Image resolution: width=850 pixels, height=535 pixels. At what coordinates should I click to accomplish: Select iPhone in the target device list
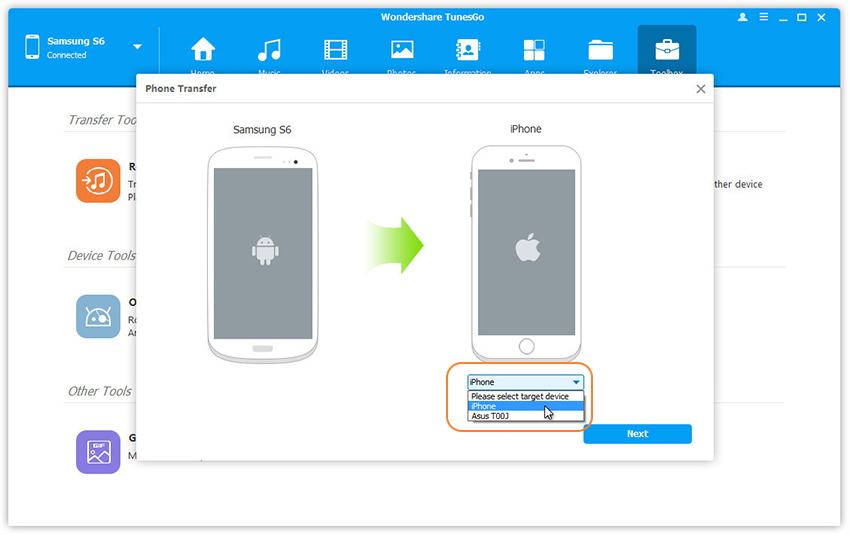(x=525, y=406)
